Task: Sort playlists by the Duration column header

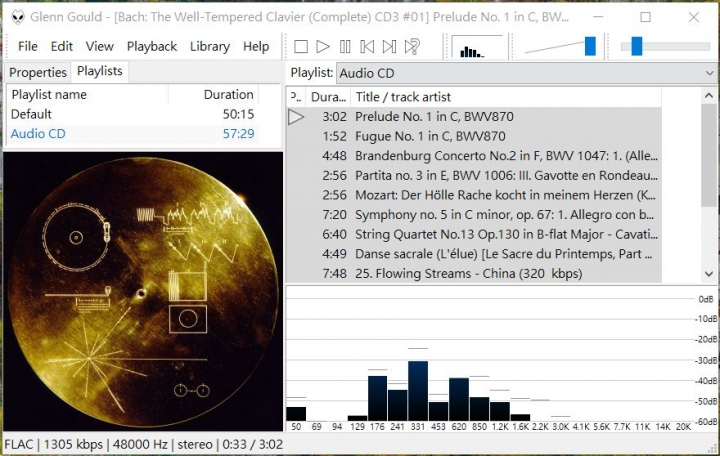Action: [x=213, y=95]
